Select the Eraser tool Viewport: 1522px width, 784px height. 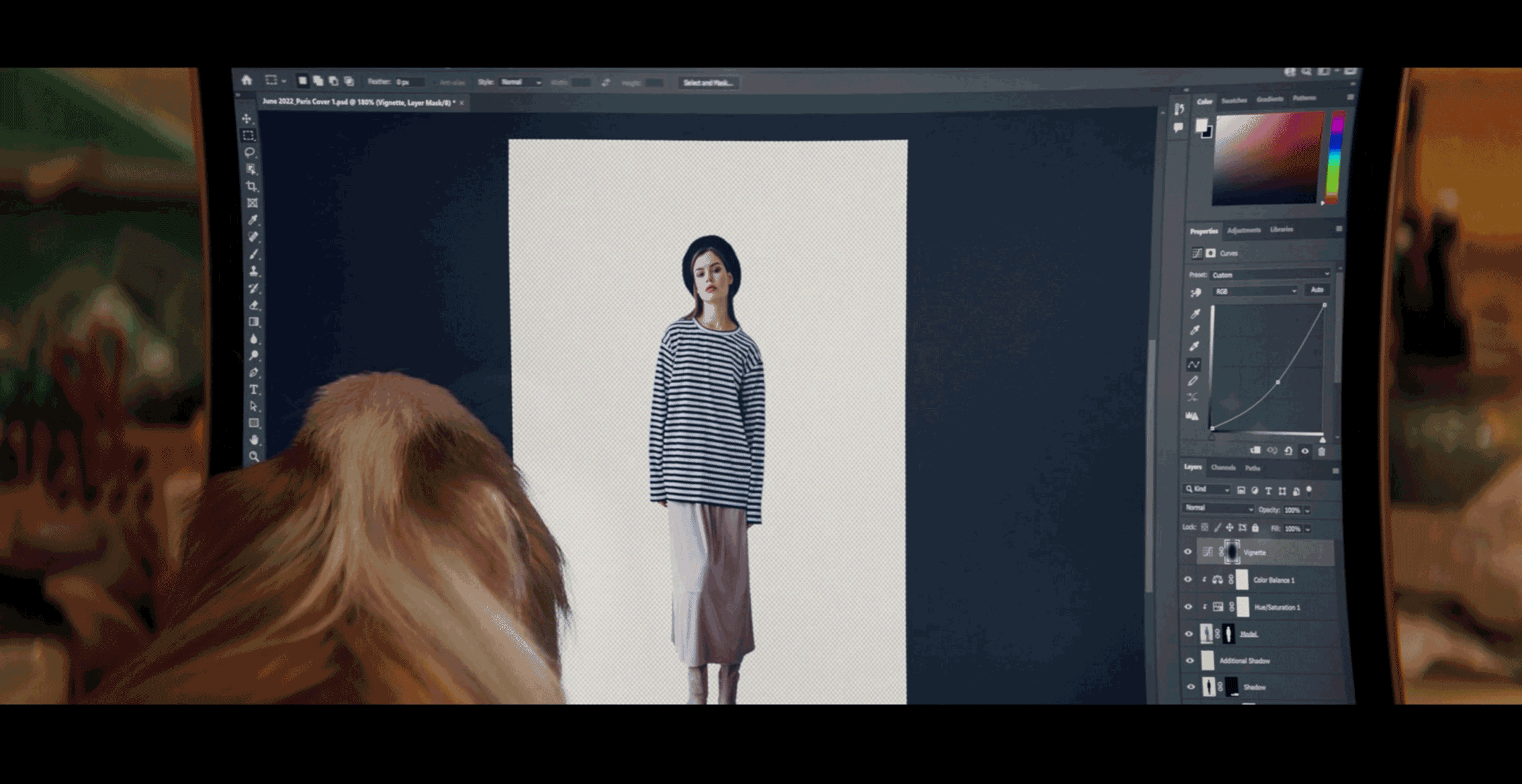pos(253,305)
